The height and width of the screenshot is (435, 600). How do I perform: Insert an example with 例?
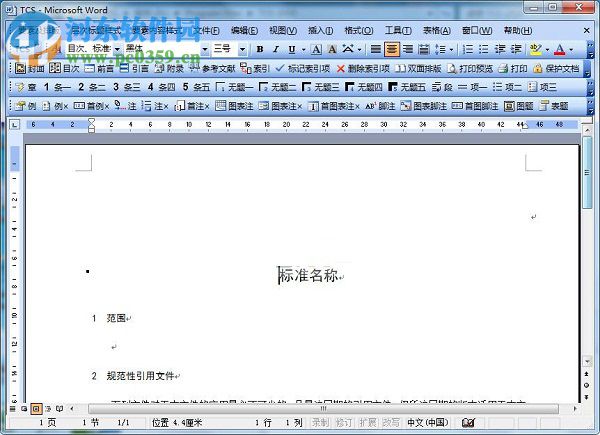25,106
